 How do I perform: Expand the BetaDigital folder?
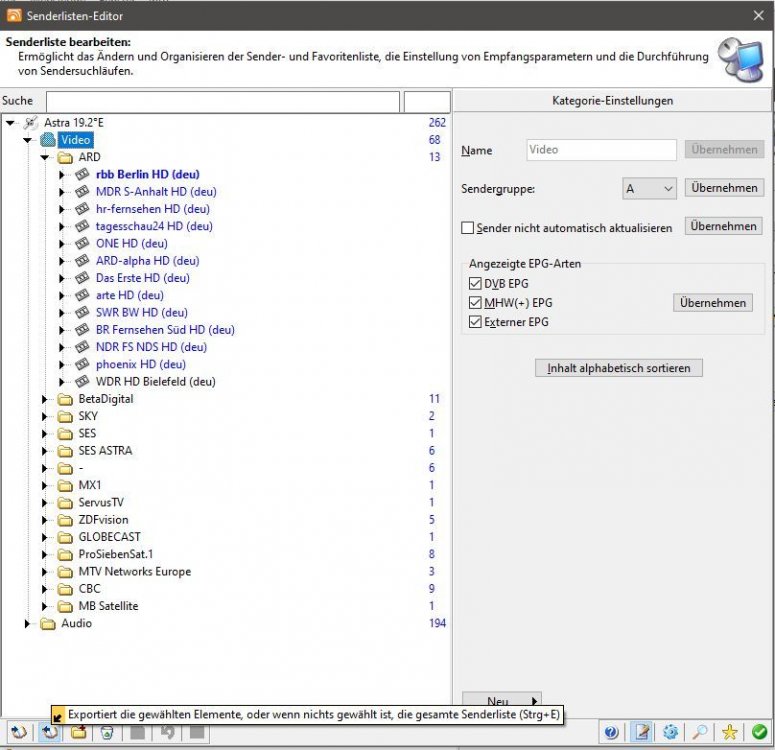pyautogui.click(x=45, y=399)
